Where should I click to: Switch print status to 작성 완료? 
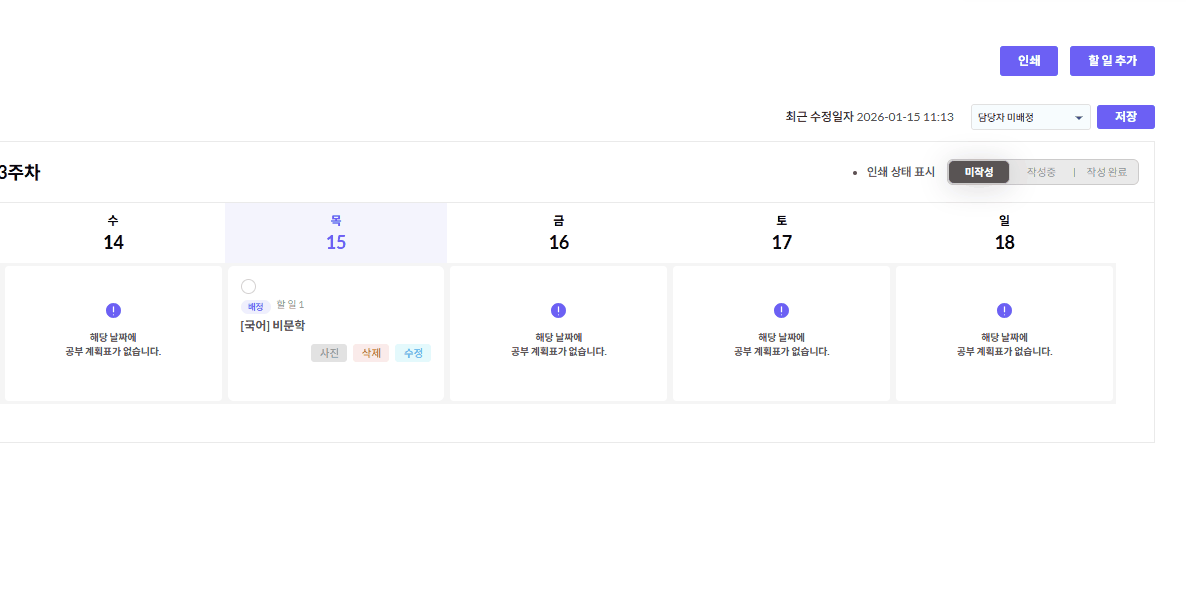[1106, 172]
